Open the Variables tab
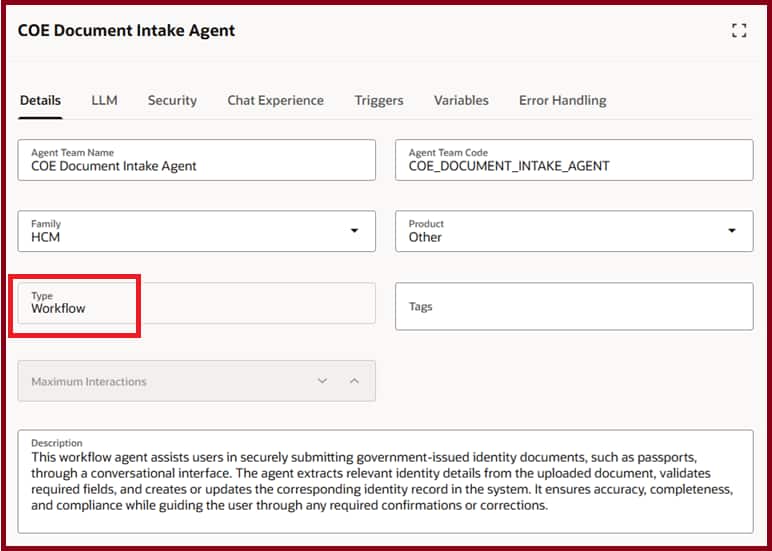Image resolution: width=772 pixels, height=551 pixels. 461,100
